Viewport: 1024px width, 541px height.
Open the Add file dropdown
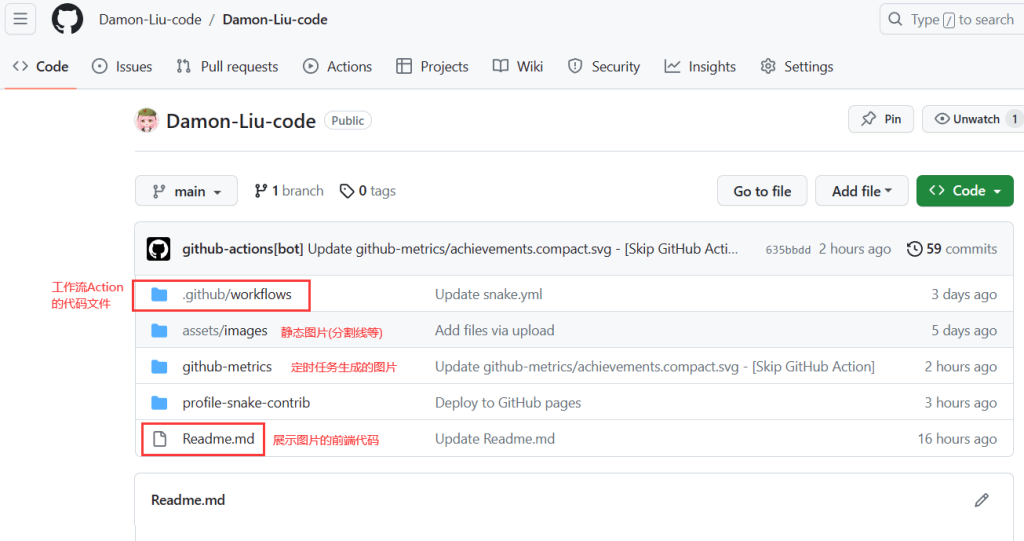[x=861, y=191]
